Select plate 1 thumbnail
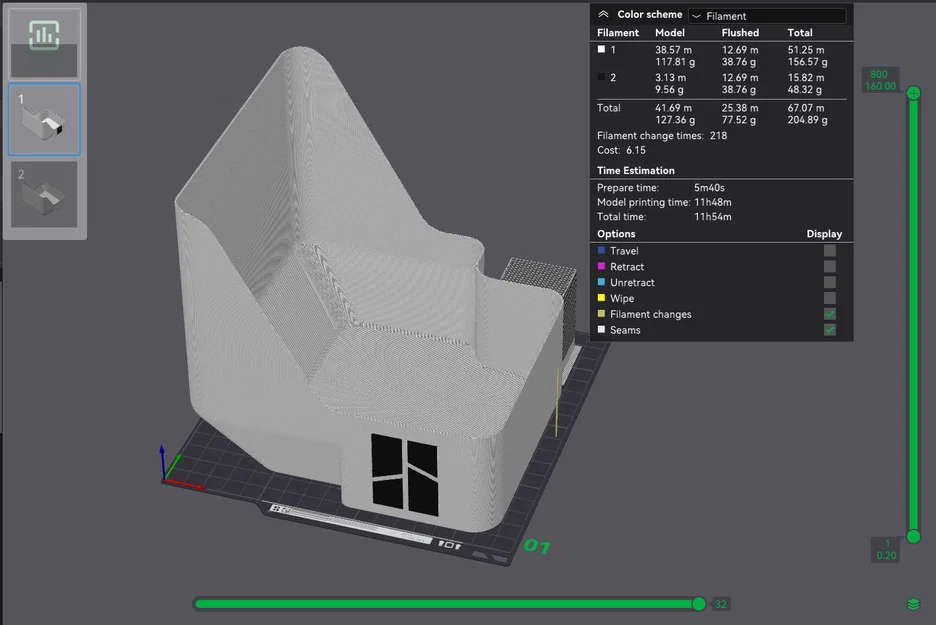Image resolution: width=936 pixels, height=625 pixels. [44, 119]
